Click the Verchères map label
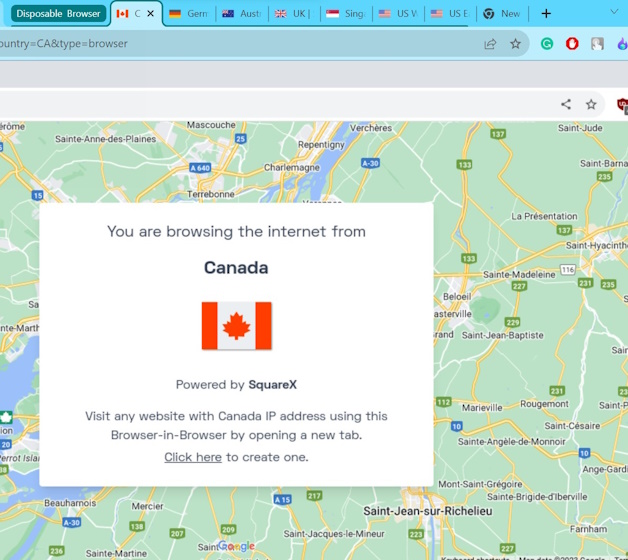 [371, 128]
